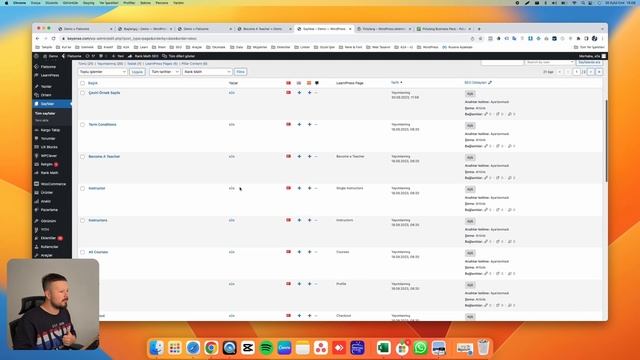This screenshot has height=360, width=640.
Task: Click the Tüm dilleri göster language switcher
Action: 178,56
